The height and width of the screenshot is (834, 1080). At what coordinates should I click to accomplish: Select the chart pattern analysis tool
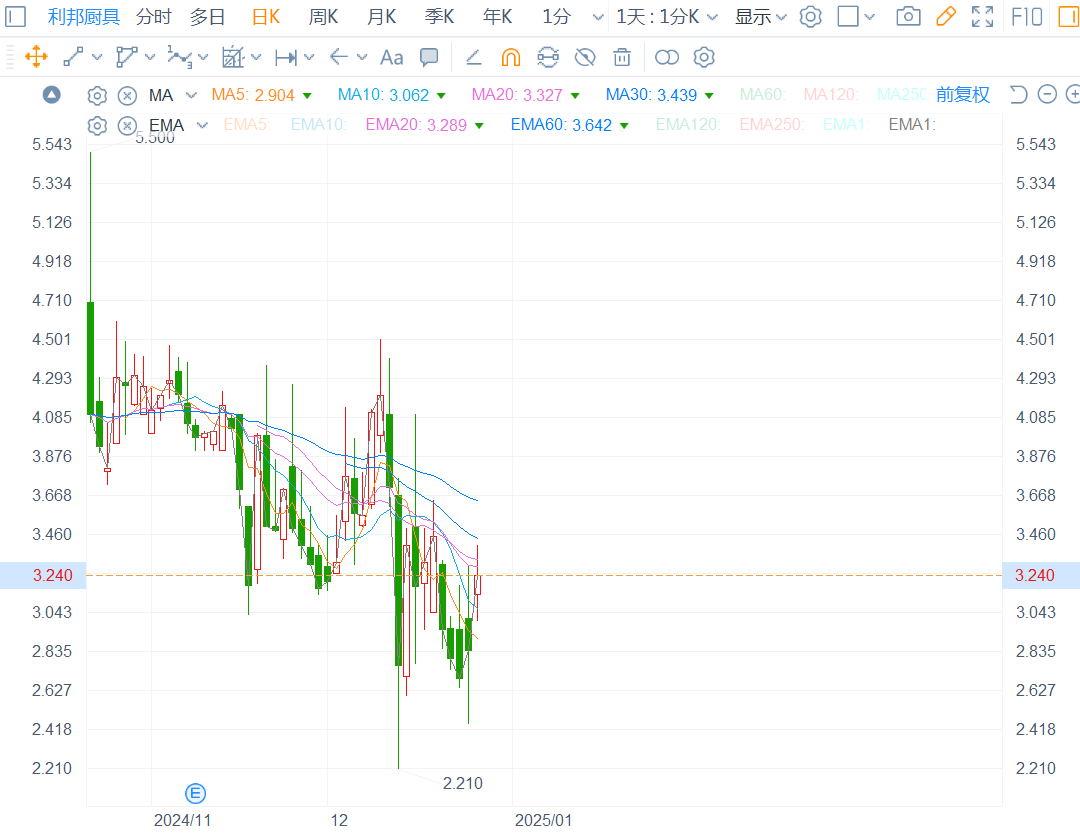coord(233,57)
